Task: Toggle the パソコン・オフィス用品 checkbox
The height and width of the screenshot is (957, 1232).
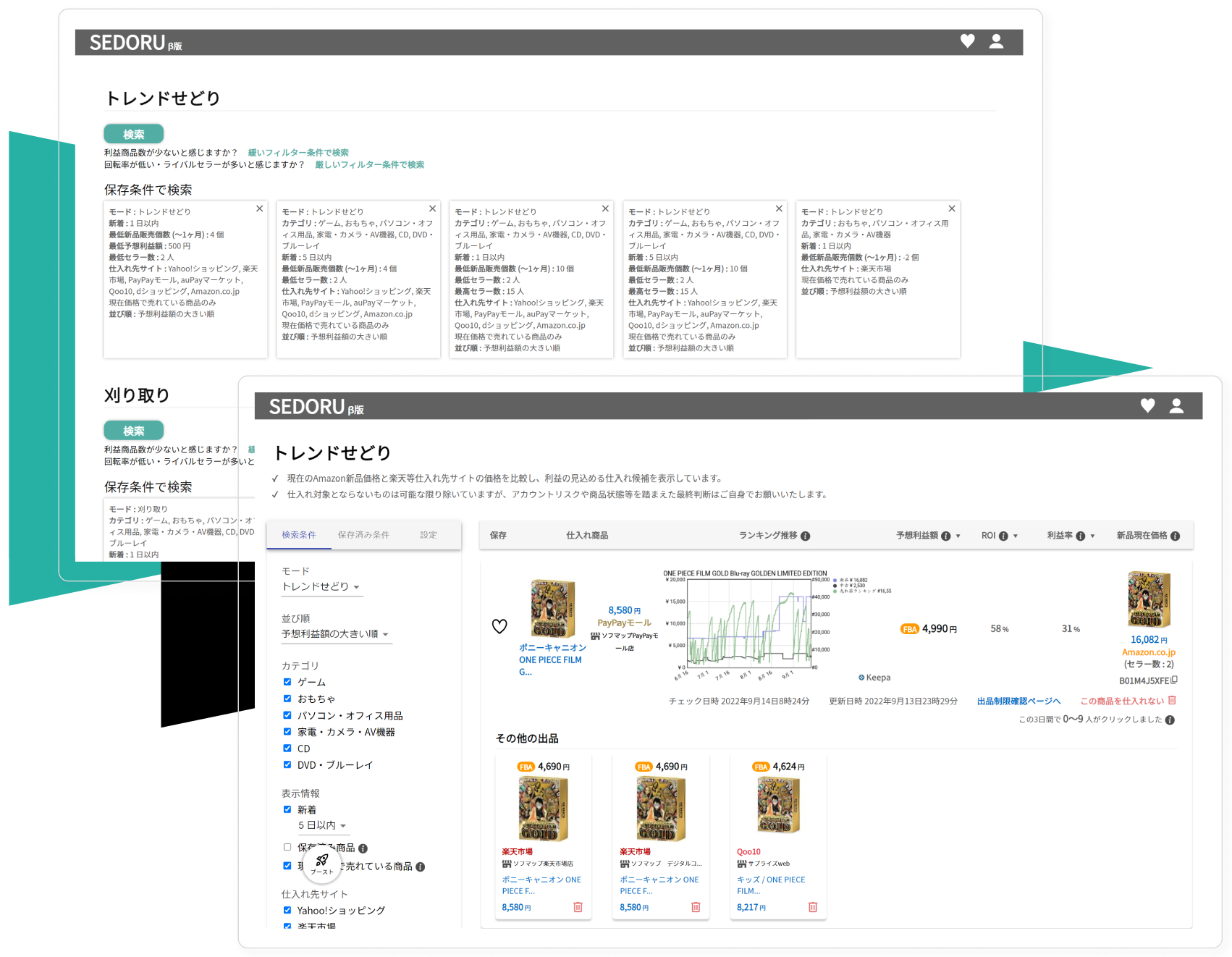Action: (287, 715)
